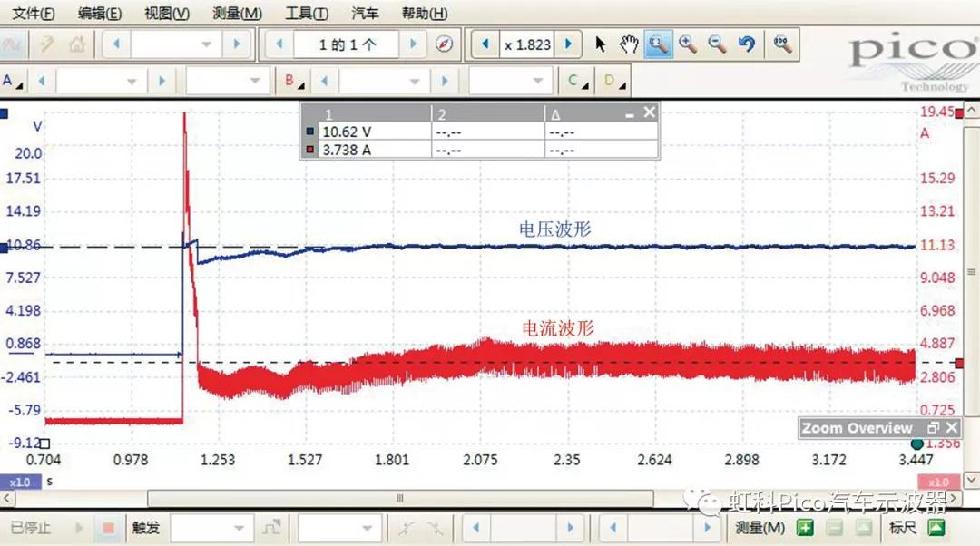The image size is (980, 546).
Task: Open the buffer navigator compass icon
Action: coord(445,45)
